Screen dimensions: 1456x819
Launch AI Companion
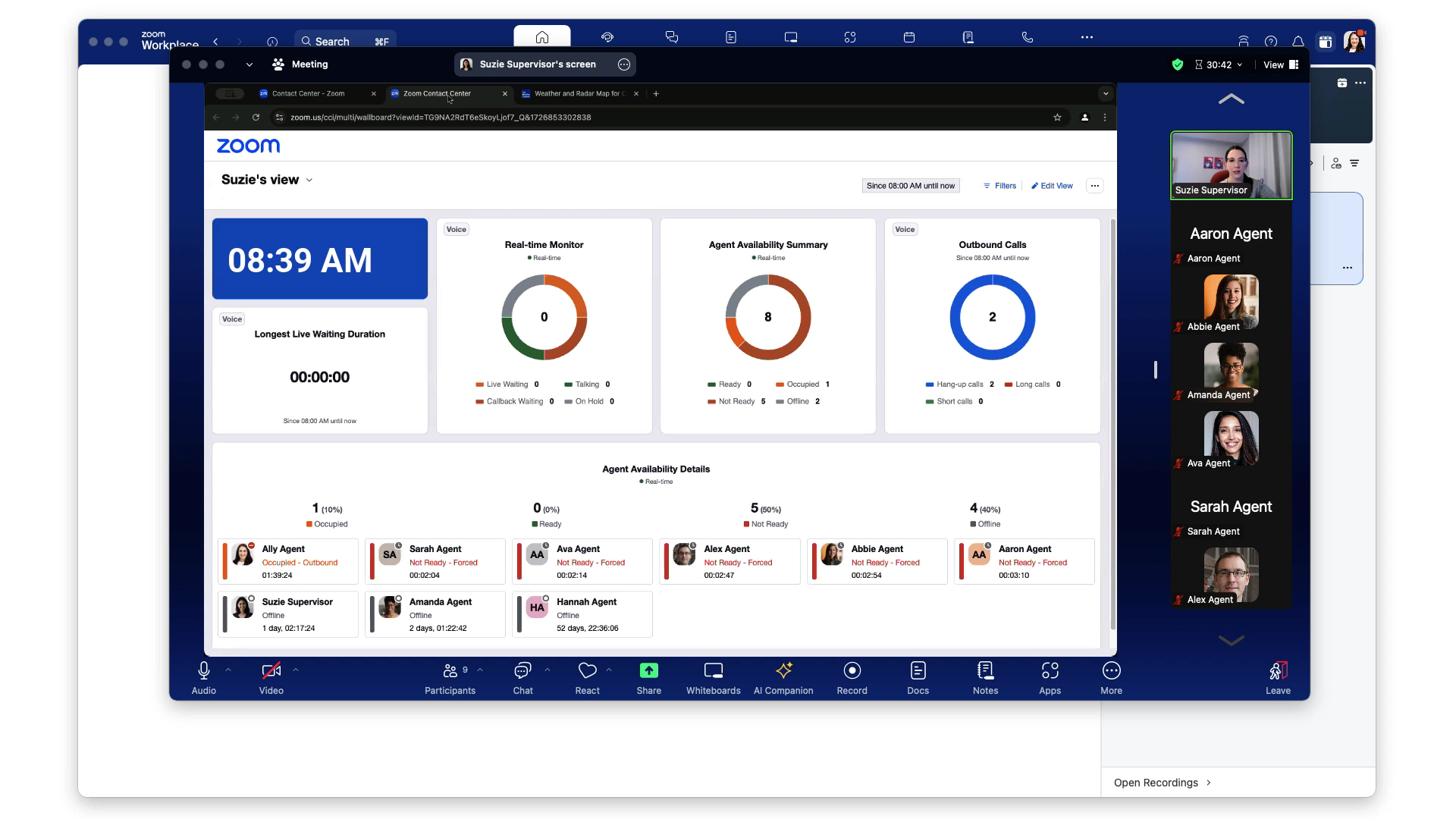tap(783, 678)
